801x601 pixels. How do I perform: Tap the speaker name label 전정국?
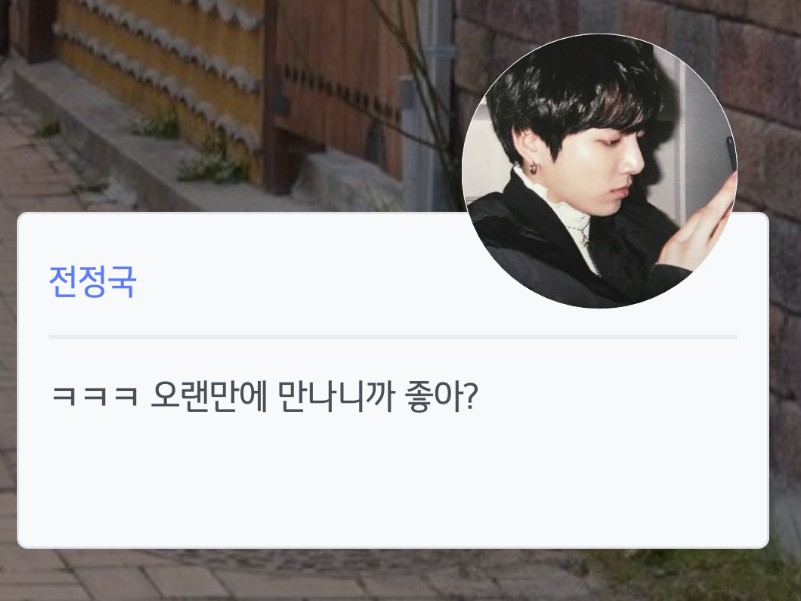(92, 282)
